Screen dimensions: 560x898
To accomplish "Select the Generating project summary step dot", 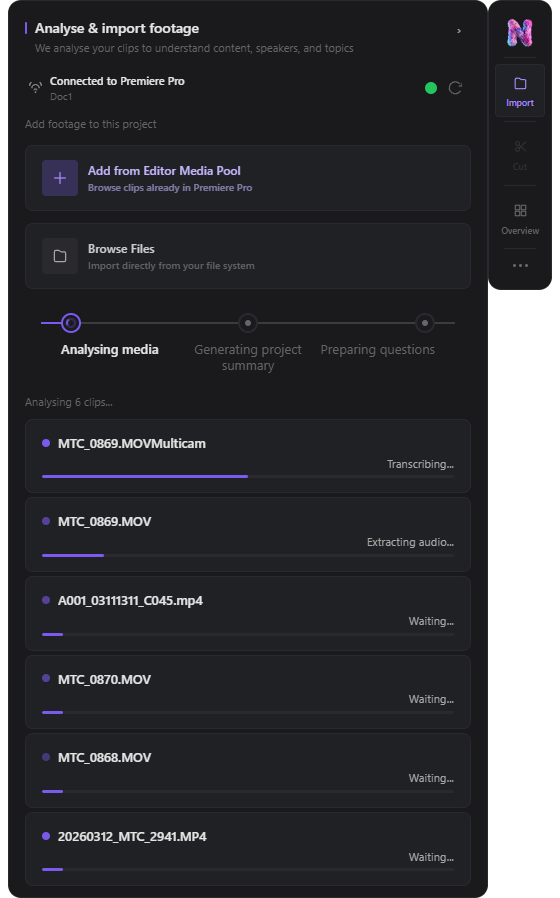I will [x=248, y=323].
